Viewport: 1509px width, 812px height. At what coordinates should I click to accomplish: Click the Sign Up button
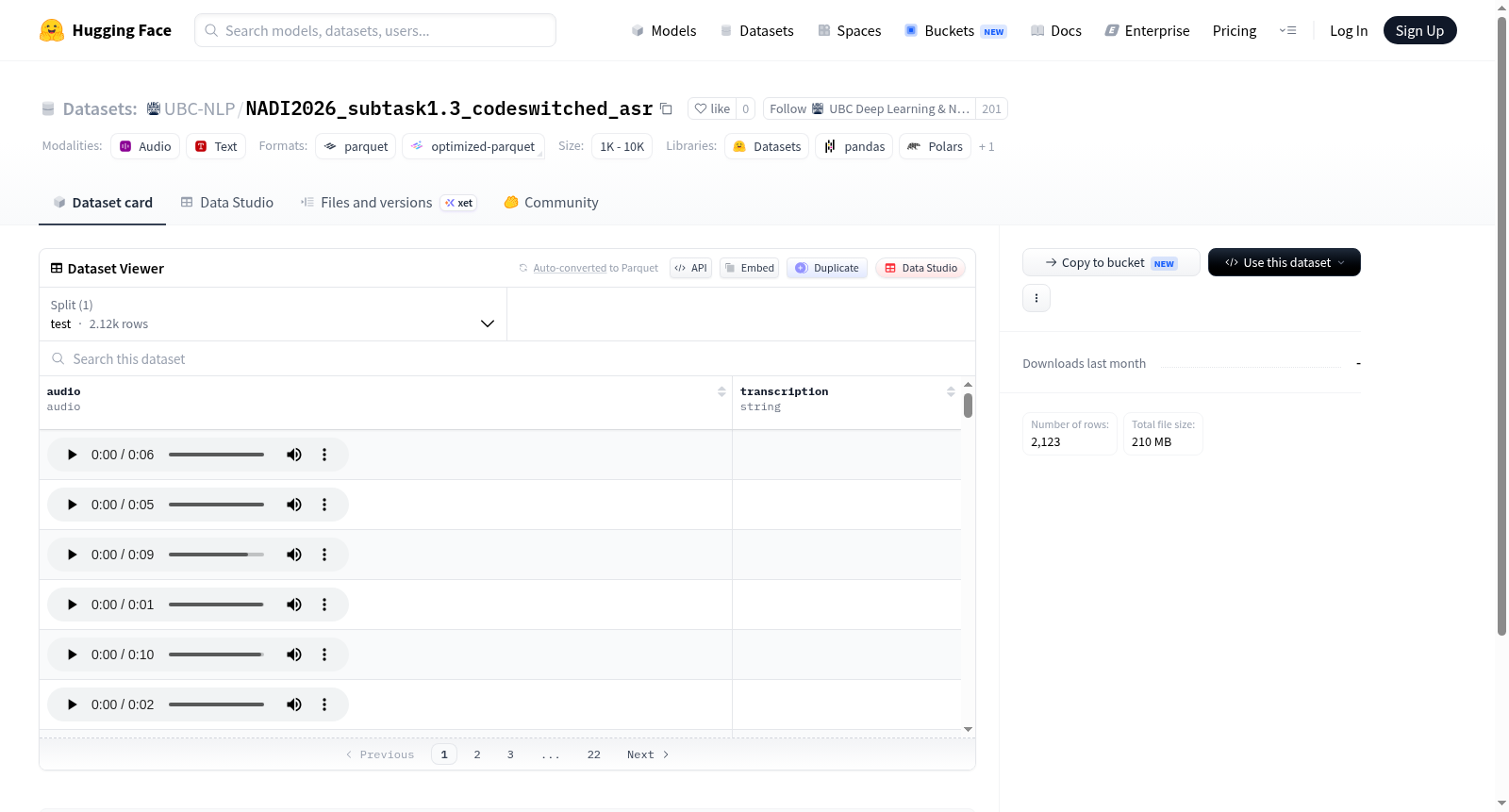click(x=1419, y=30)
